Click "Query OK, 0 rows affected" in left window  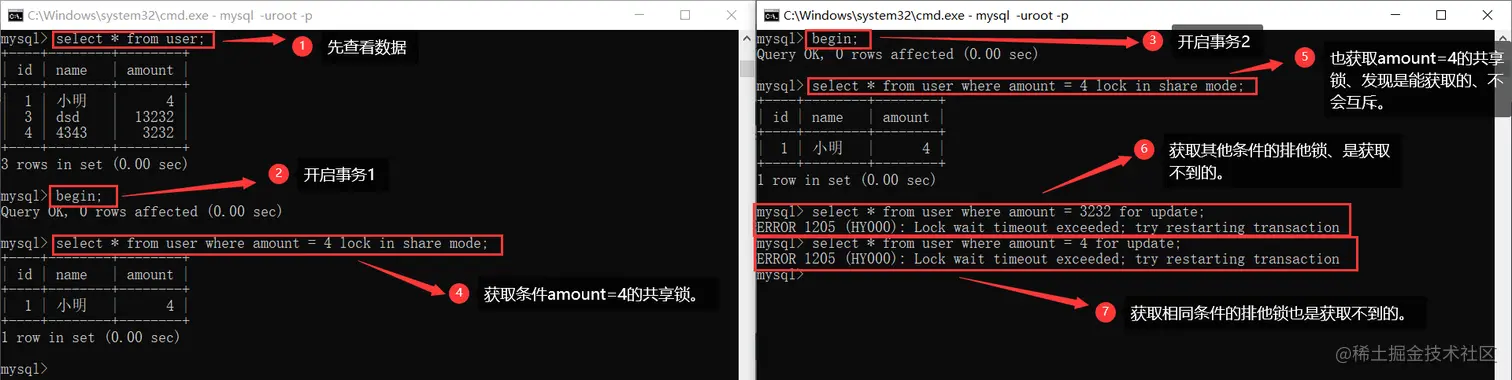coord(141,212)
